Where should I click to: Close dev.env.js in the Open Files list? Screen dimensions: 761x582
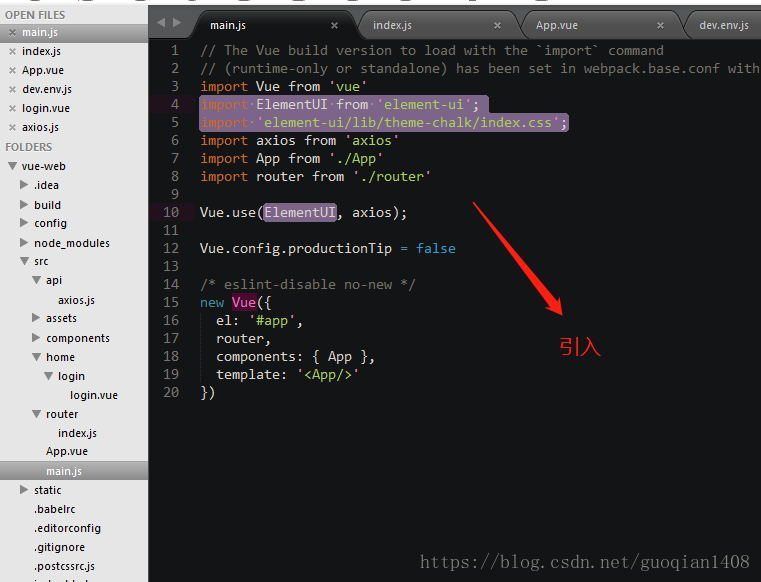(13, 89)
